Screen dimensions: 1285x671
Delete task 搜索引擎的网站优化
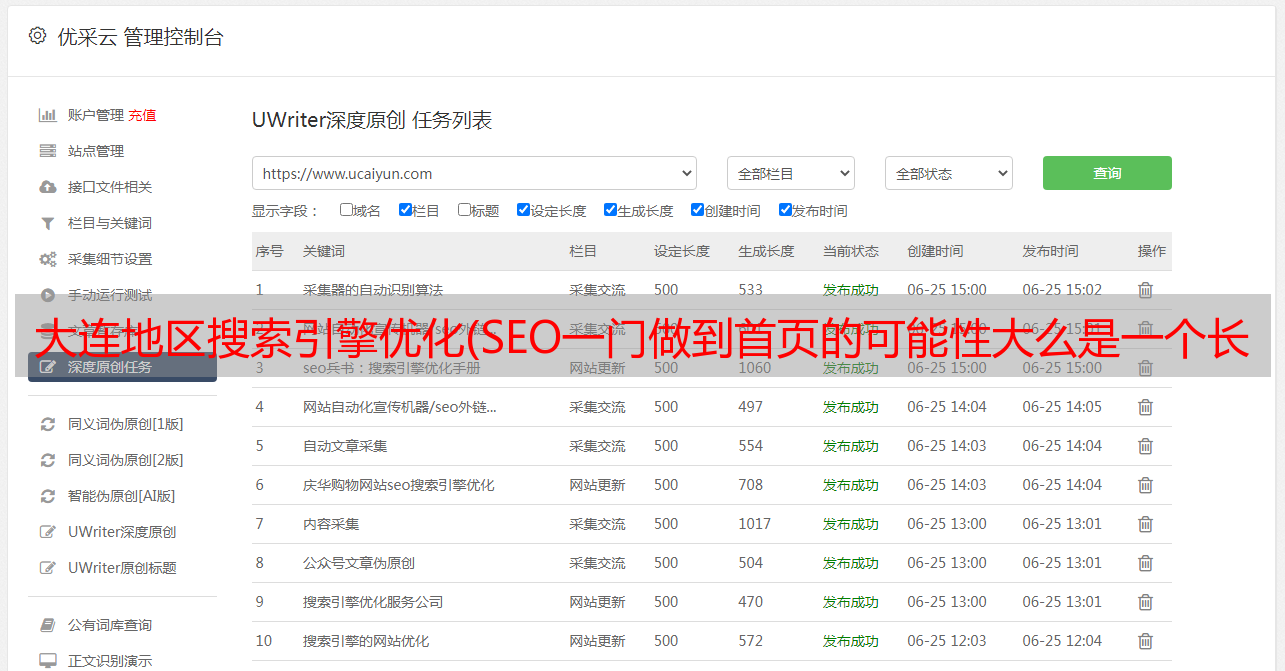point(1145,641)
